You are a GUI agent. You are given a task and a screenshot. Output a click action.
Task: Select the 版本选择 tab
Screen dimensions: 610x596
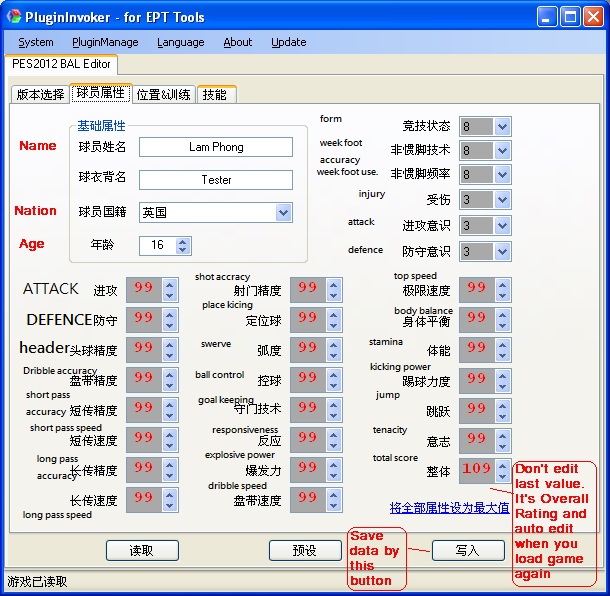(x=40, y=95)
